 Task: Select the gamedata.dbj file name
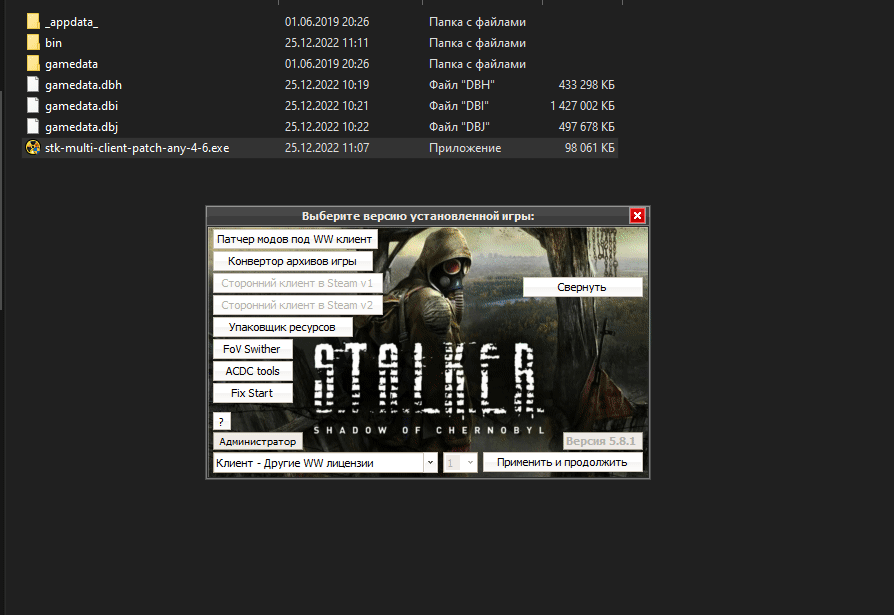(82, 127)
